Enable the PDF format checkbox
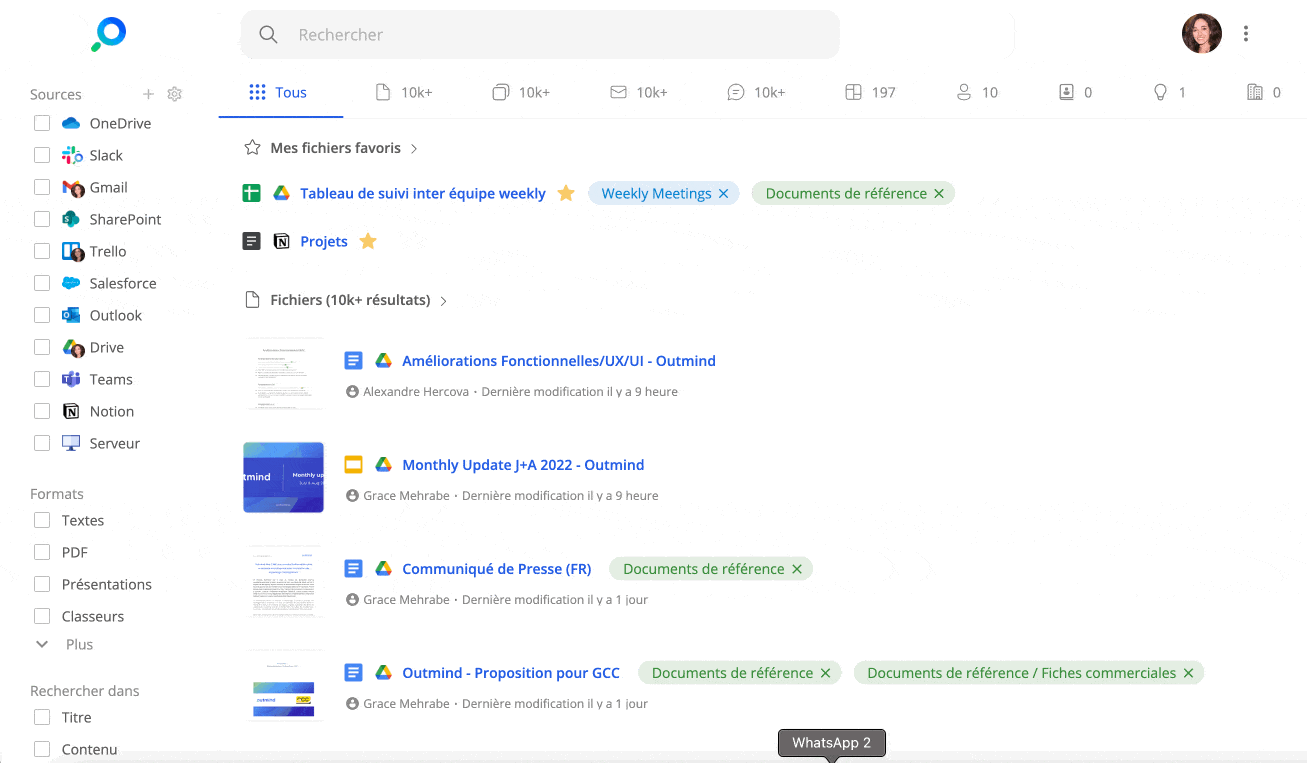Viewport: 1307px width, 763px height. click(x=42, y=552)
